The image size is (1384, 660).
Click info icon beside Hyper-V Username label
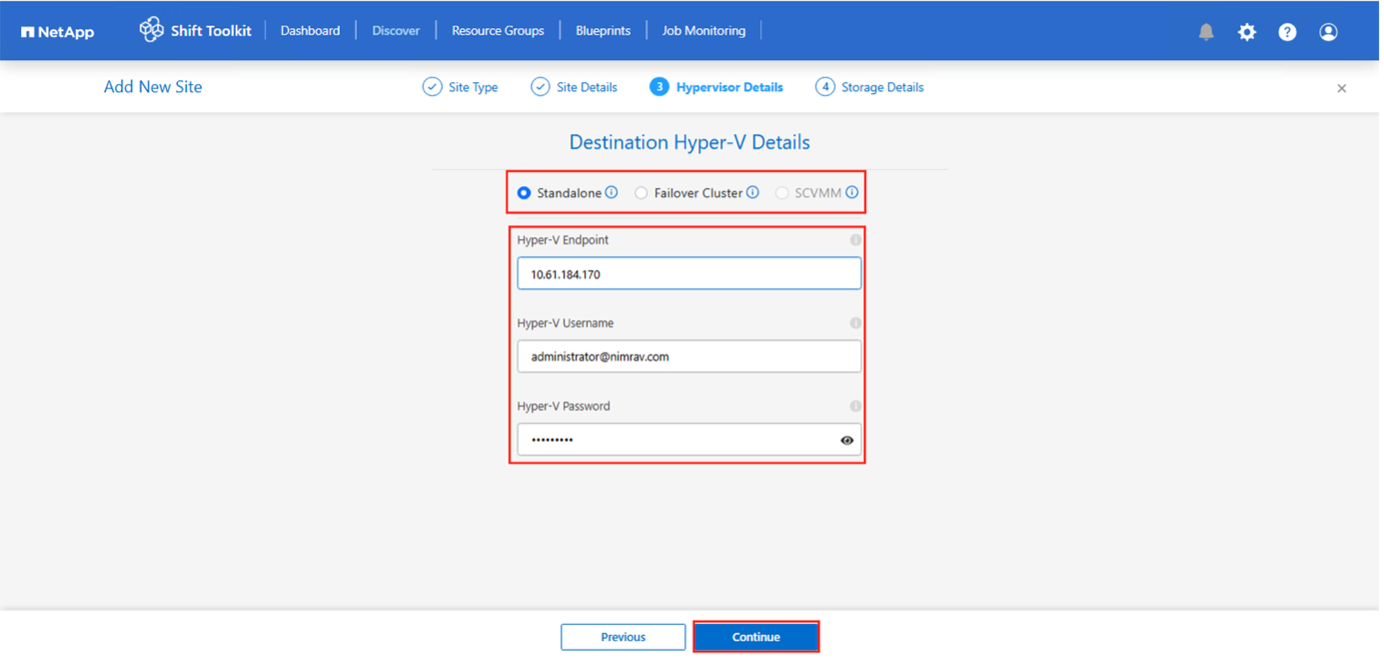coord(855,323)
